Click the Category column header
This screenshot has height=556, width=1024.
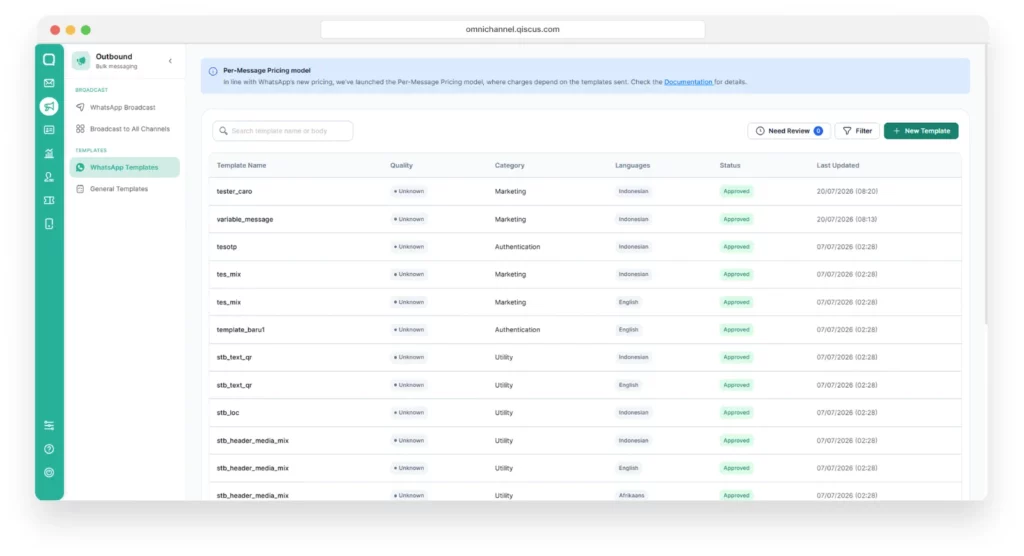point(509,165)
